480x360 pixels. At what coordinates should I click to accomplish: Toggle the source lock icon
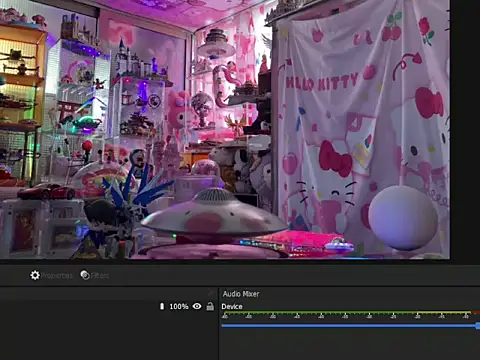210,306
